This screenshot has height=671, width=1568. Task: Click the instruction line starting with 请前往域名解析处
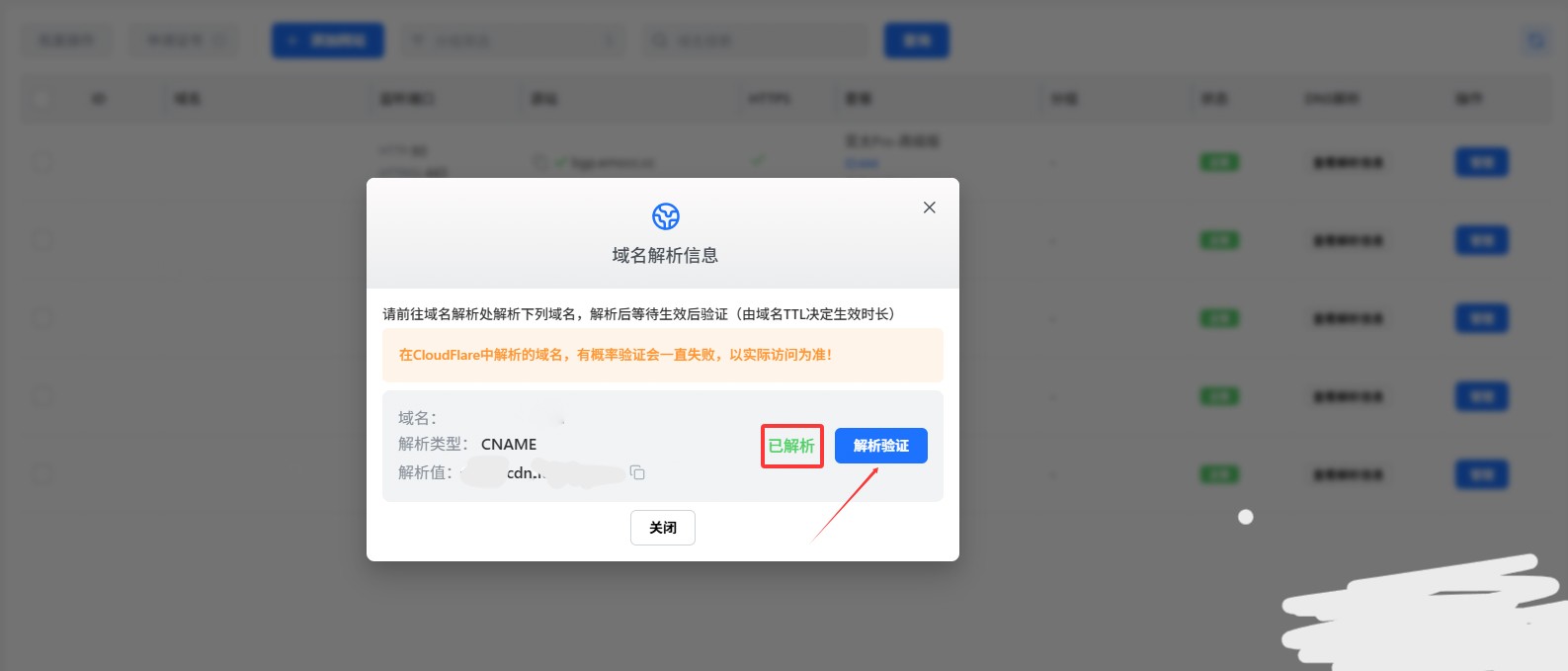pyautogui.click(x=639, y=314)
